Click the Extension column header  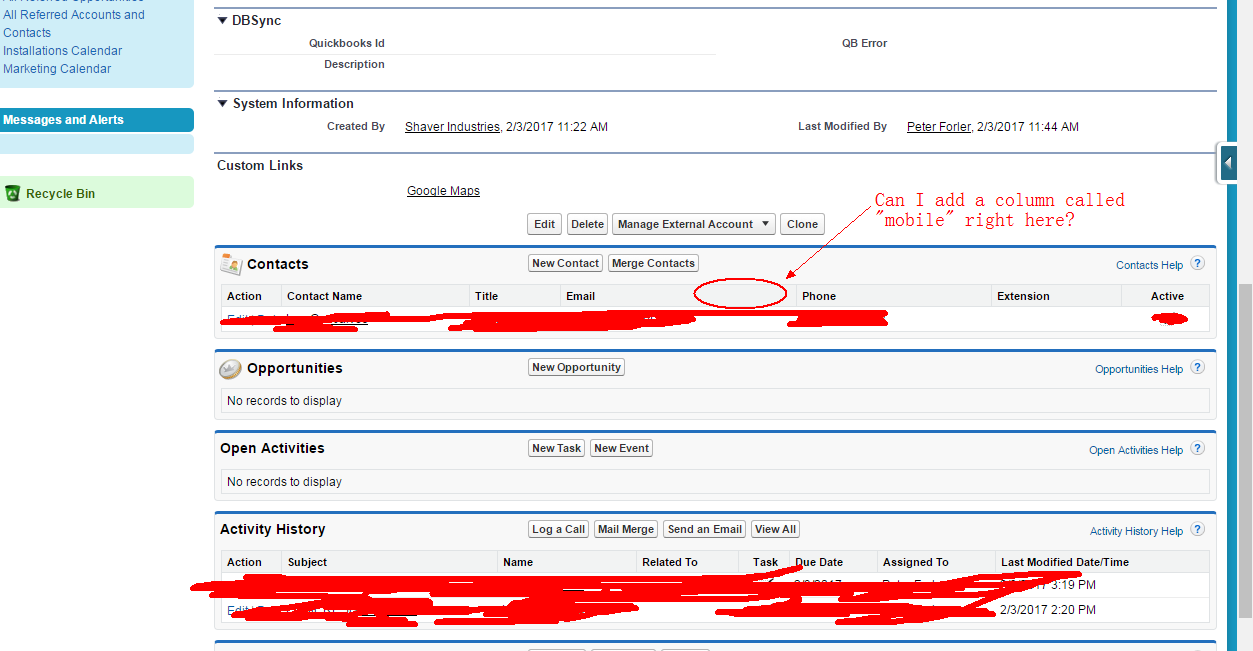[x=1023, y=296]
